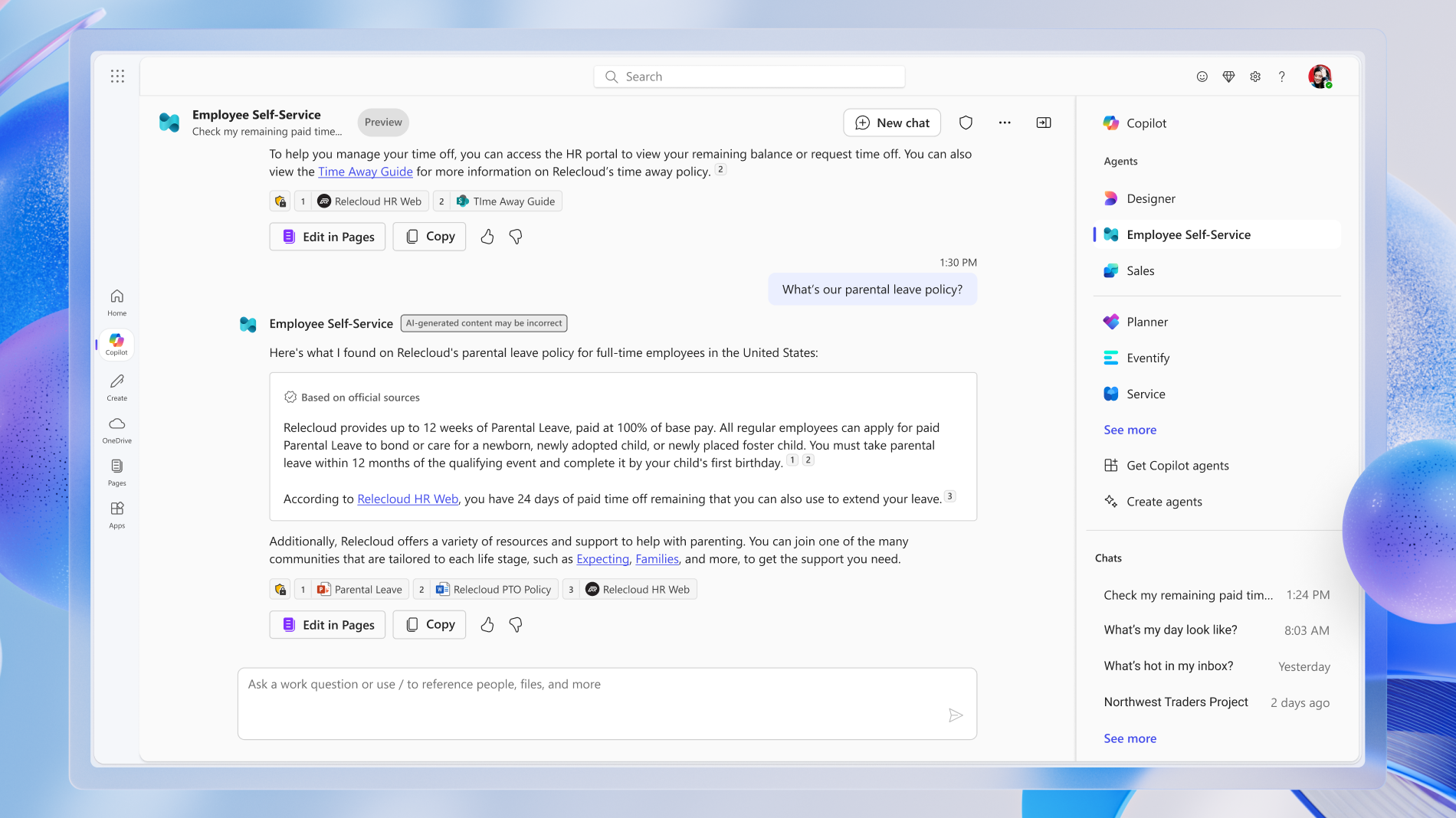Open Time Away Guide citation chip
1456x818 pixels.
[x=498, y=201]
